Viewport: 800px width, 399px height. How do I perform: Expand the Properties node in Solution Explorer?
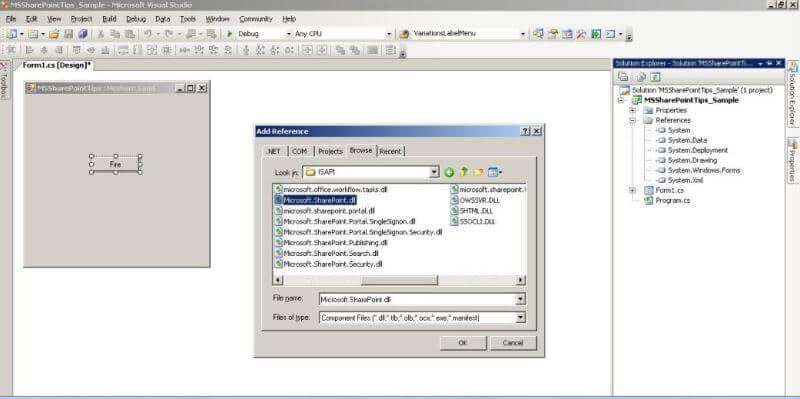click(633, 110)
